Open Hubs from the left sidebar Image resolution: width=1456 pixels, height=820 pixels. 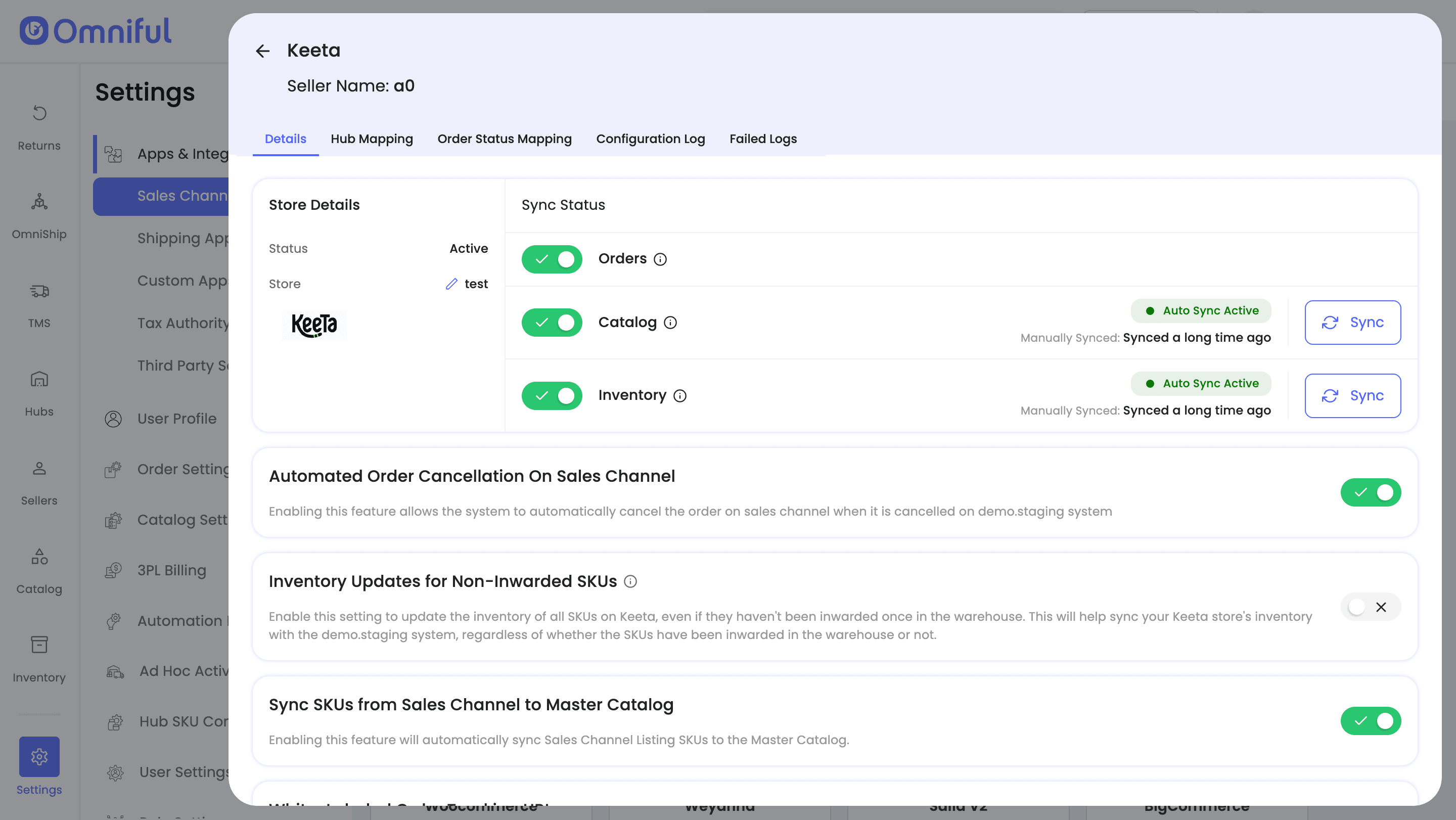click(39, 393)
